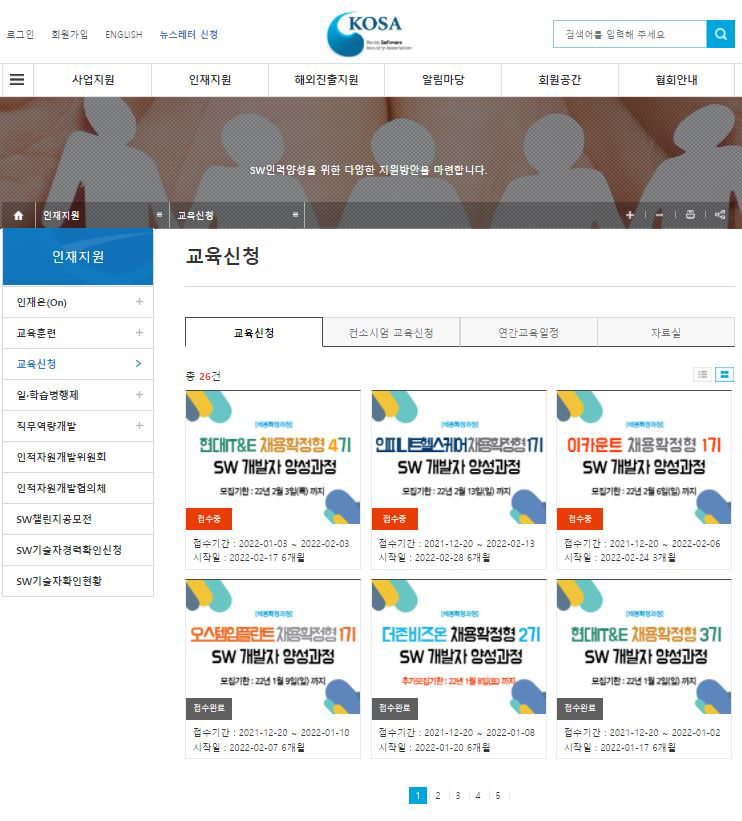
Task: Open 인적자원개발위원회 sidebar item
Action: click(x=78, y=457)
